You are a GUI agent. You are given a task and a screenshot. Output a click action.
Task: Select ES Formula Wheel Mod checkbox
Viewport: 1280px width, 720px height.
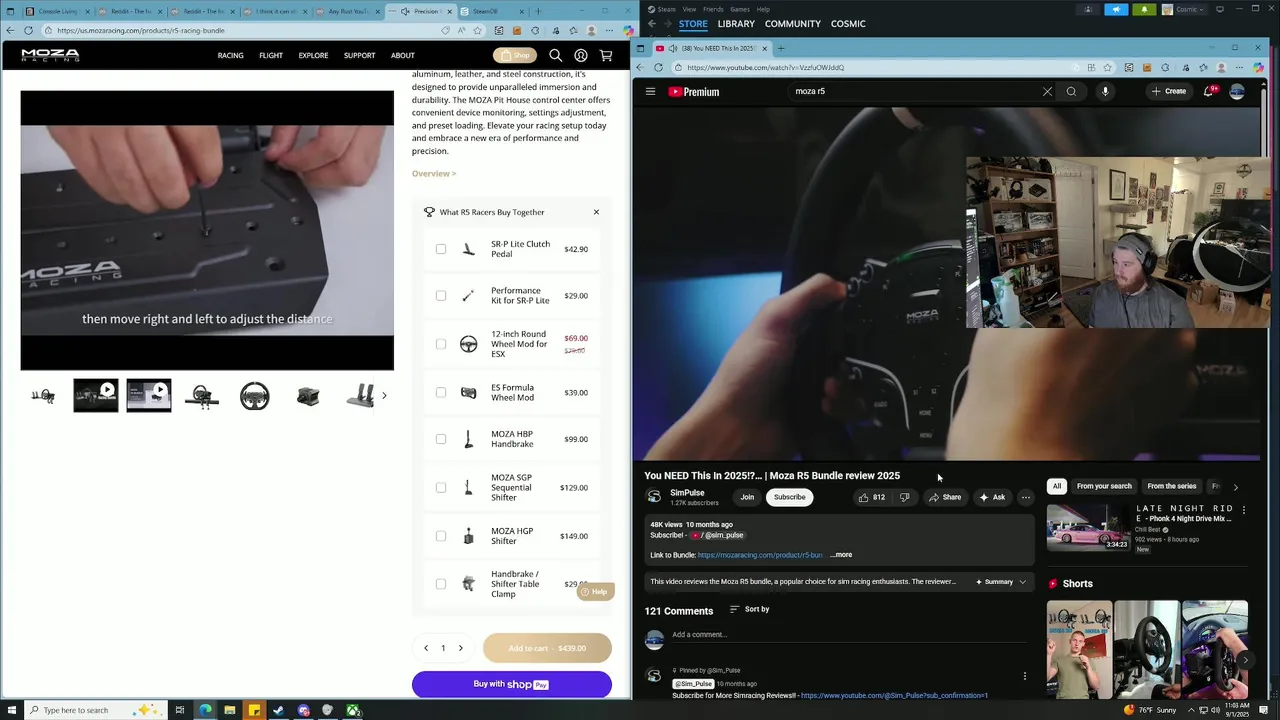pos(441,392)
